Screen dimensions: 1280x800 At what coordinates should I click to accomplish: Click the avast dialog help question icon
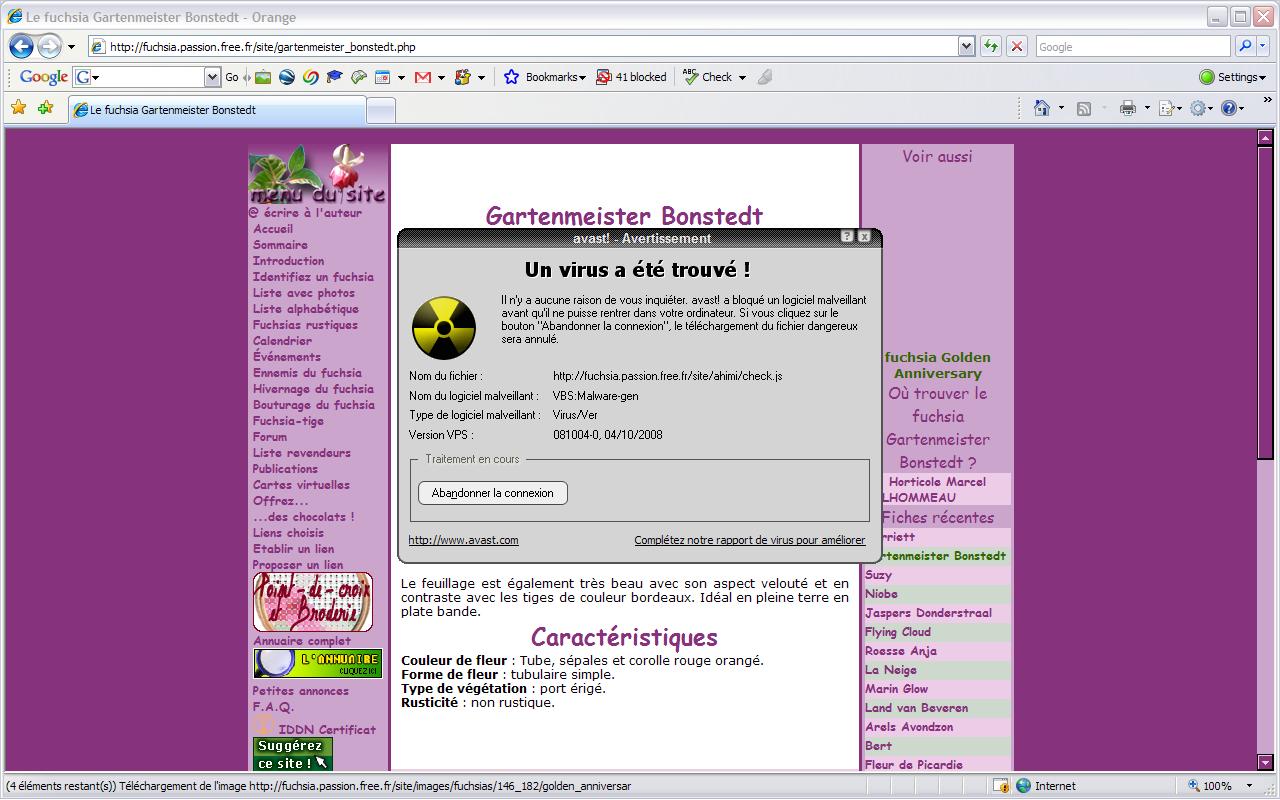(847, 237)
